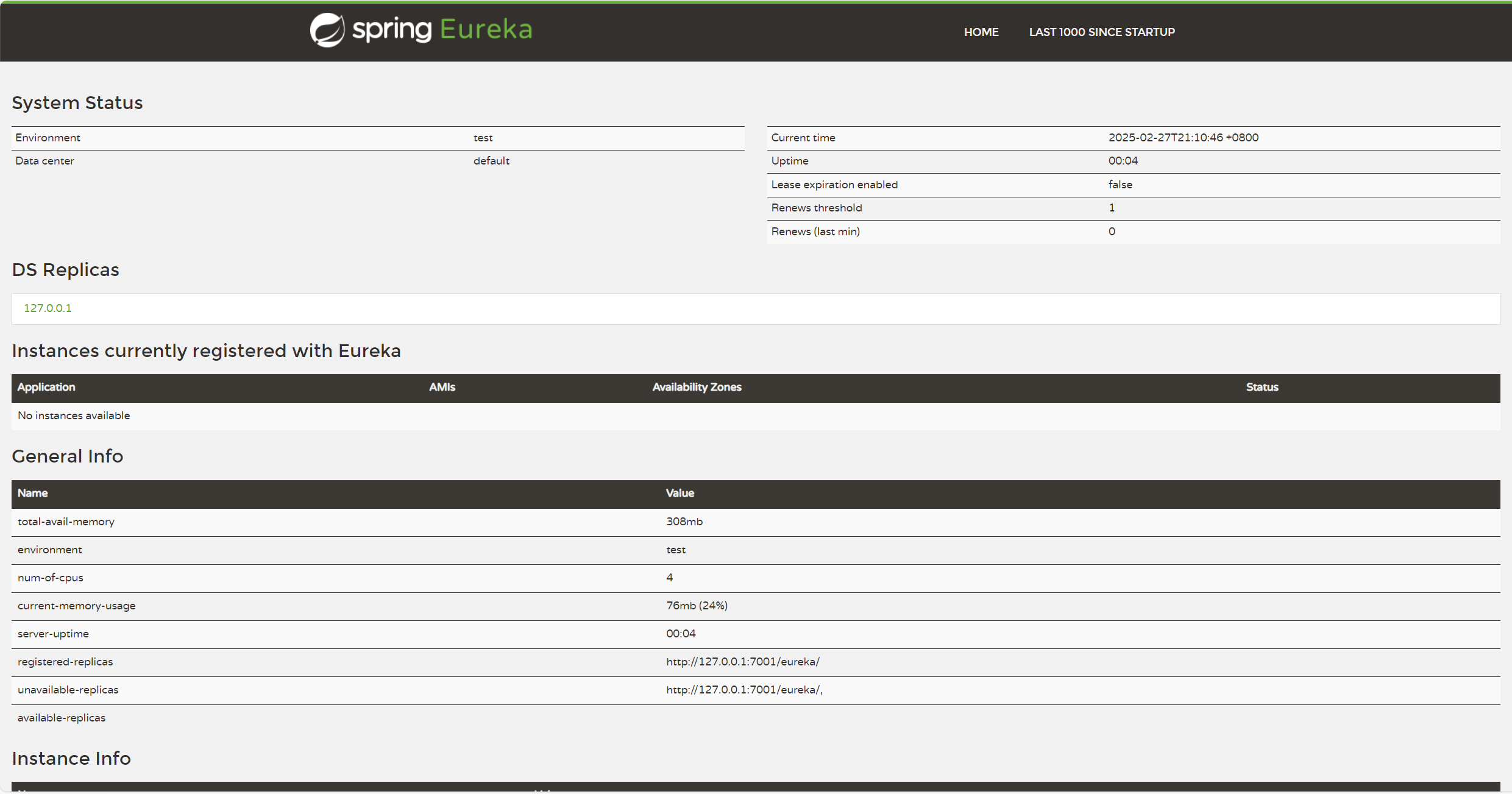Click the System Status heading
1512x794 pixels.
coord(77,103)
